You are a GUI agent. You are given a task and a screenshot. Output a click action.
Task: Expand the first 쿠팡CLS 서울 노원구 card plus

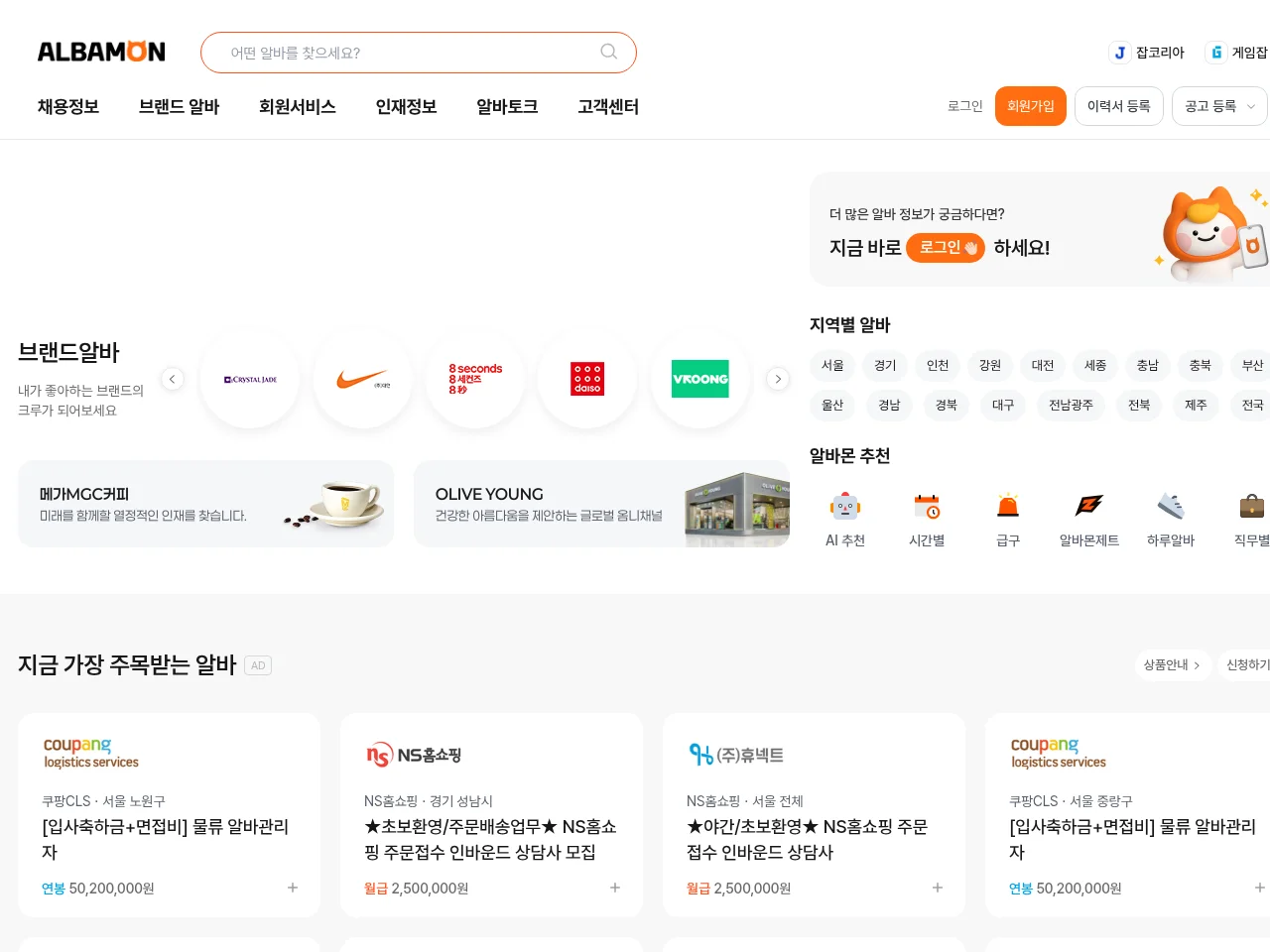point(293,888)
